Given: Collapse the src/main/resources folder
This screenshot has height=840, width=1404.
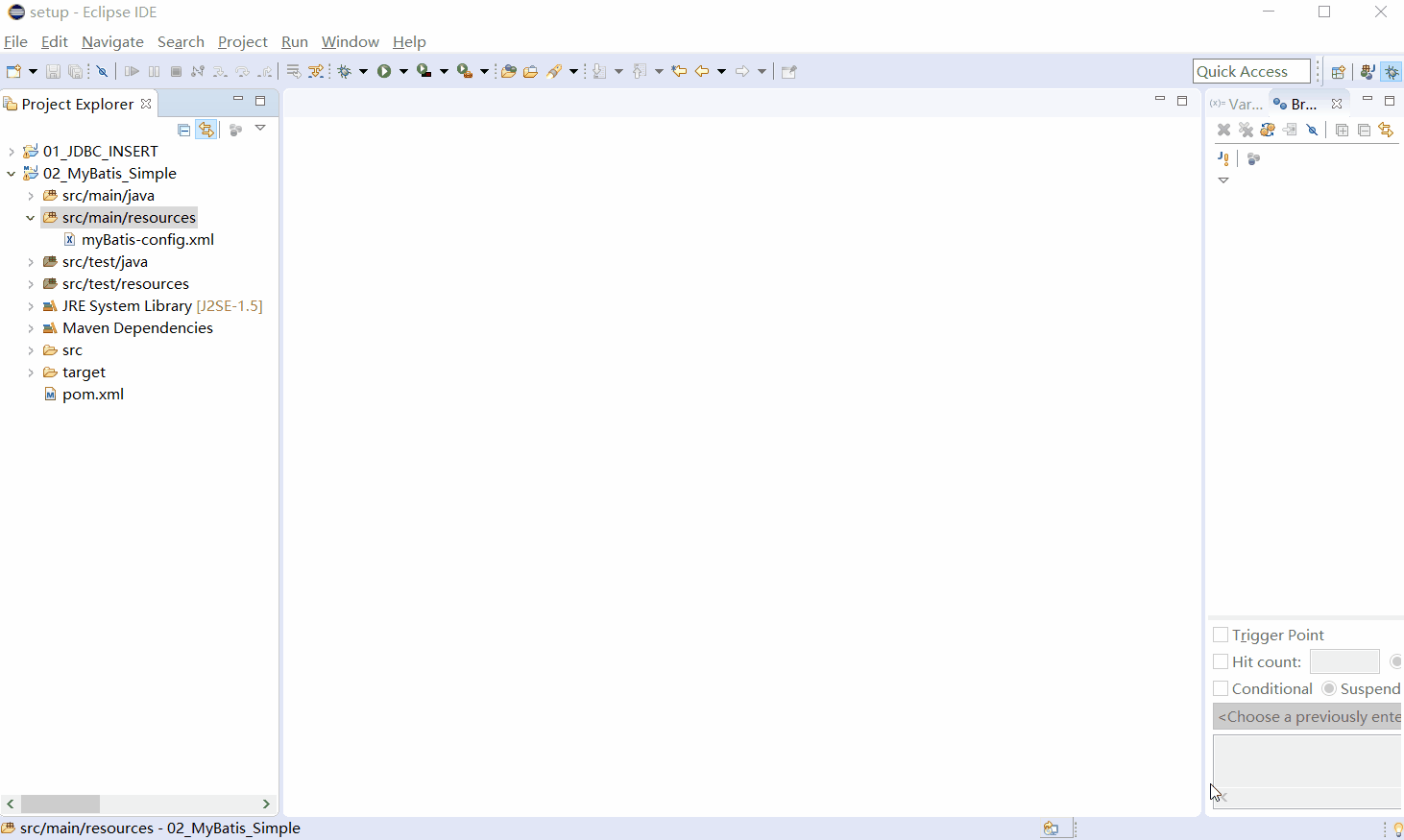Looking at the screenshot, I should [31, 218].
